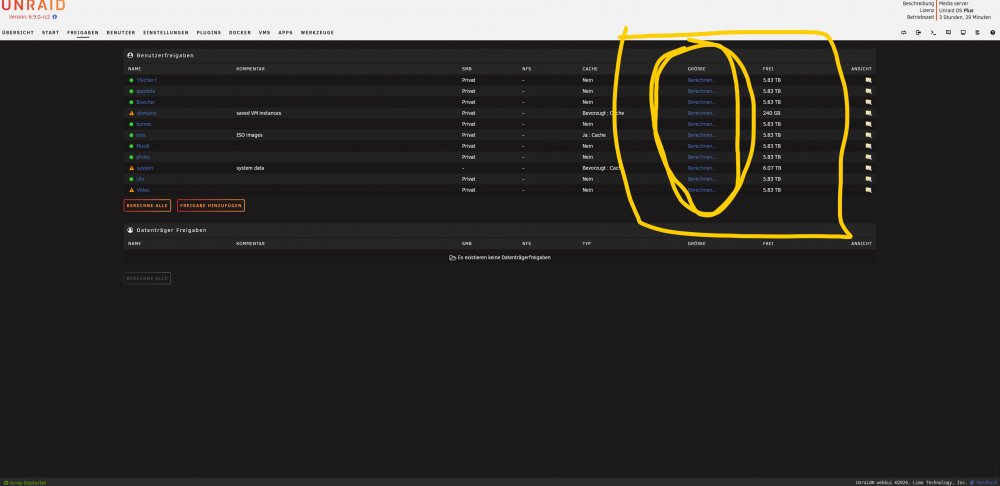This screenshot has height=486, width=1000.
Task: Open the Benutzer menu
Action: coord(121,33)
